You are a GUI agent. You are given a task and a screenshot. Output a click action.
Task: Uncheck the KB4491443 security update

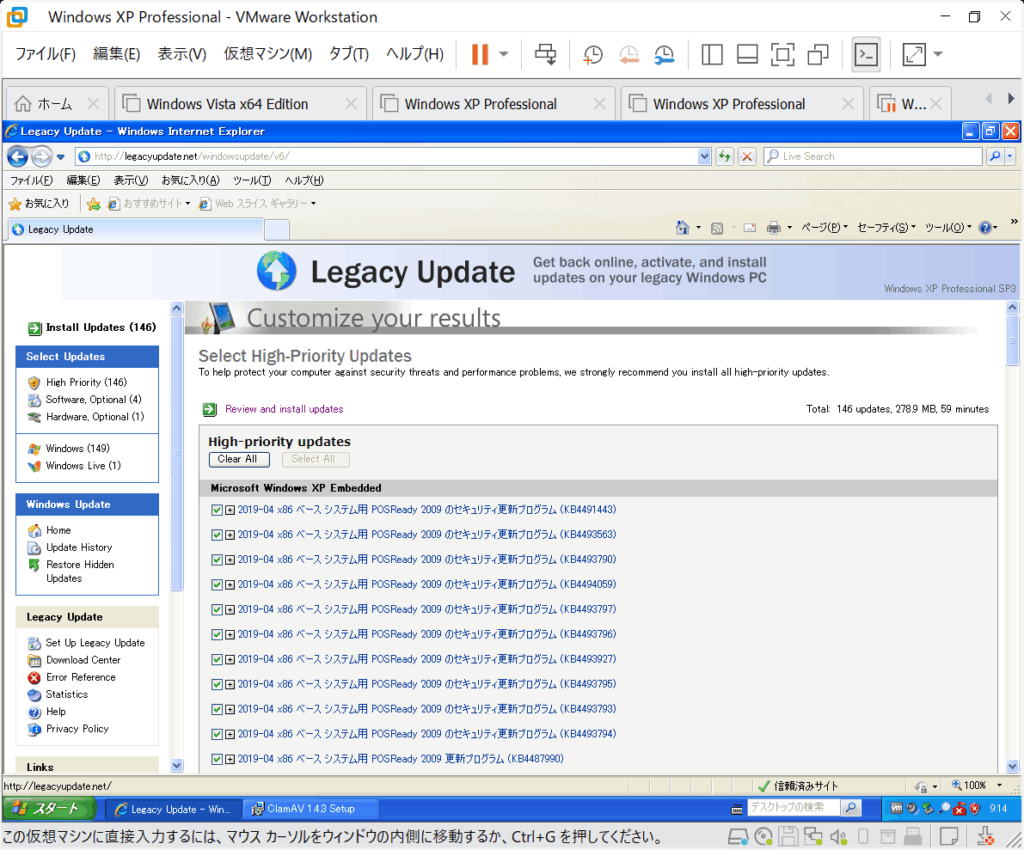click(x=215, y=509)
